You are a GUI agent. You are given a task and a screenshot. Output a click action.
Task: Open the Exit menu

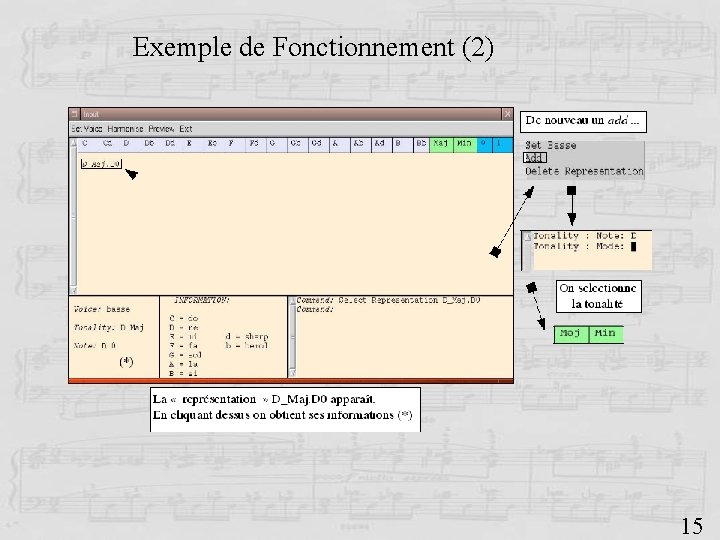186,129
